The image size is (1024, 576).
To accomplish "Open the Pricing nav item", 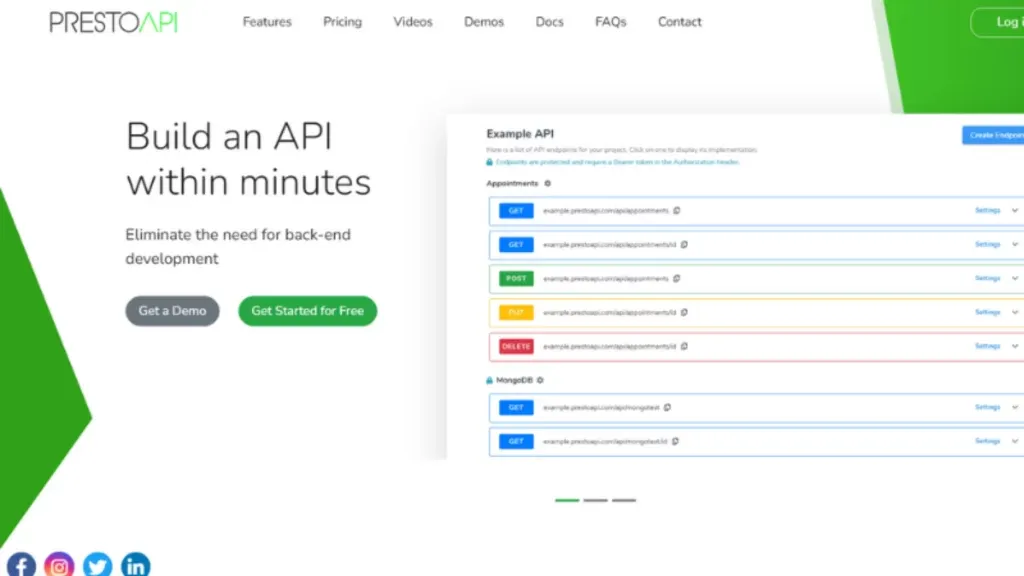I will point(342,22).
